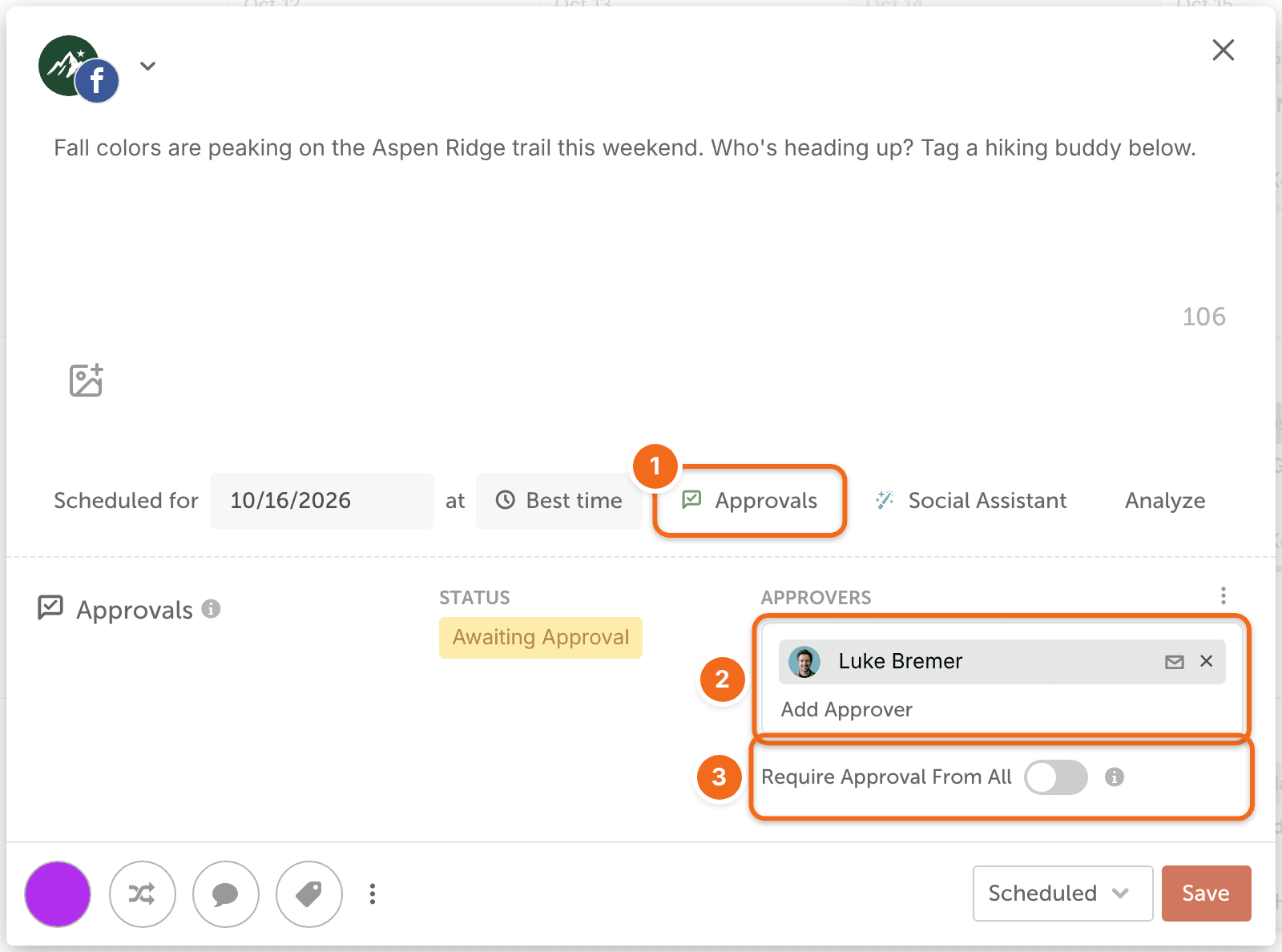The width and height of the screenshot is (1282, 952).
Task: Click the Best time button
Action: (558, 501)
